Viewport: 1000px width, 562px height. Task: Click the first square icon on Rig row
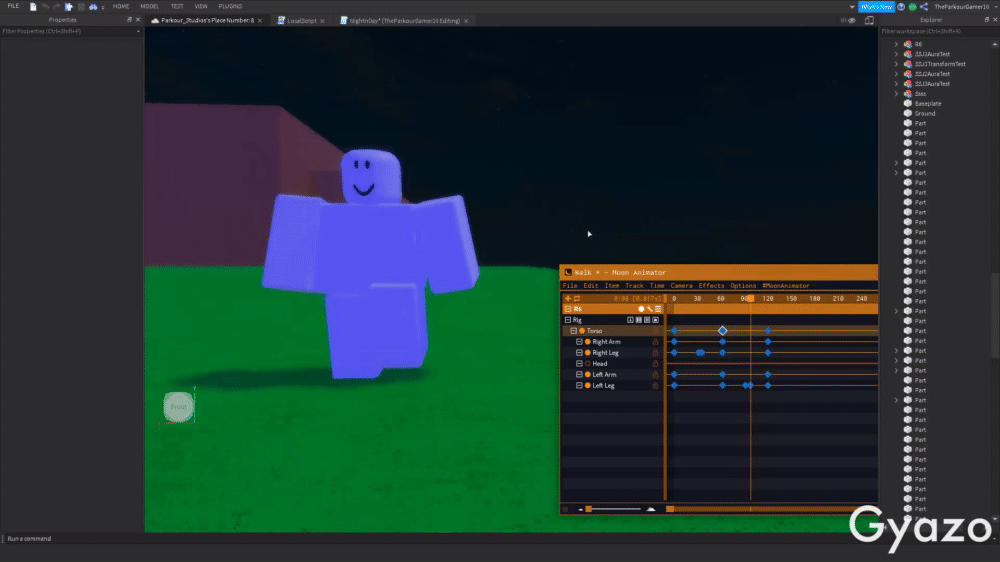click(x=630, y=320)
